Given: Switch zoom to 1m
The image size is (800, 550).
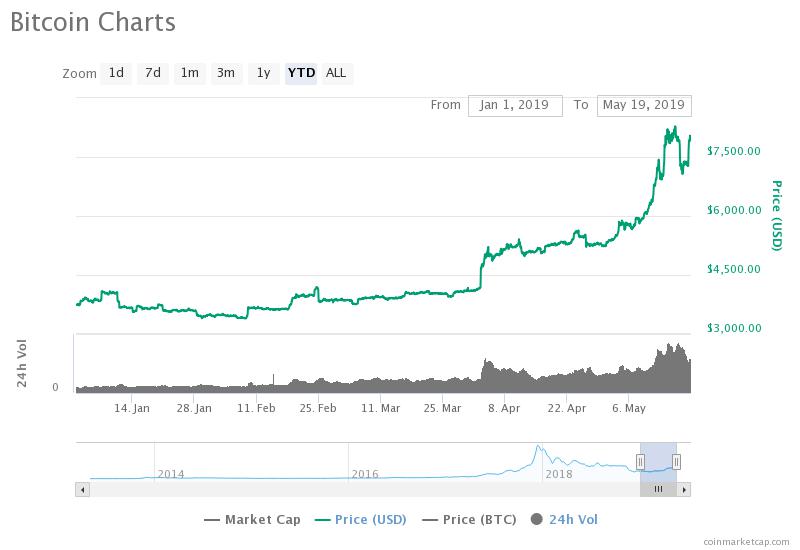Looking at the screenshot, I should click(189, 73).
